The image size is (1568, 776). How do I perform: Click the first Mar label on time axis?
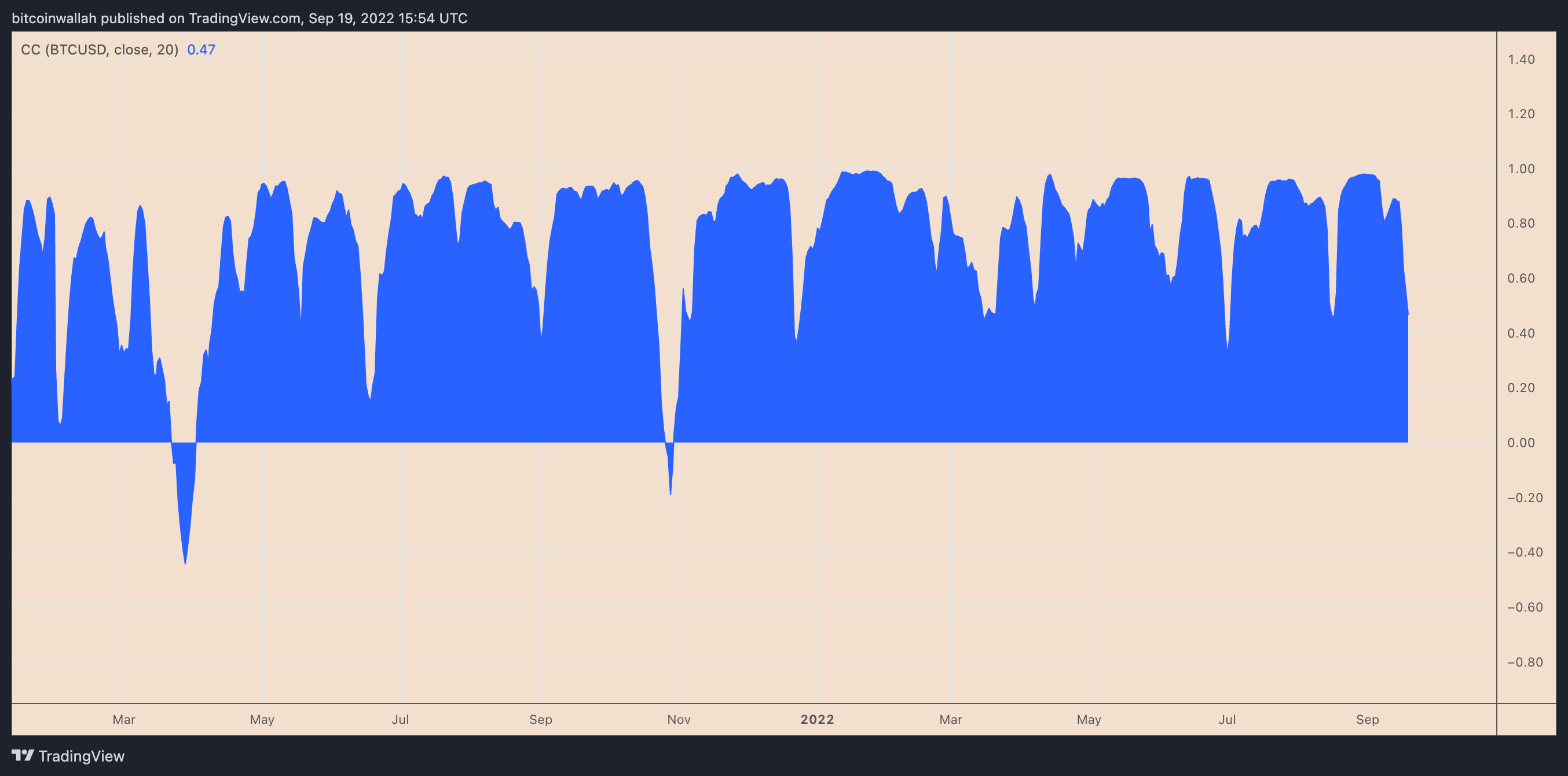[124, 719]
